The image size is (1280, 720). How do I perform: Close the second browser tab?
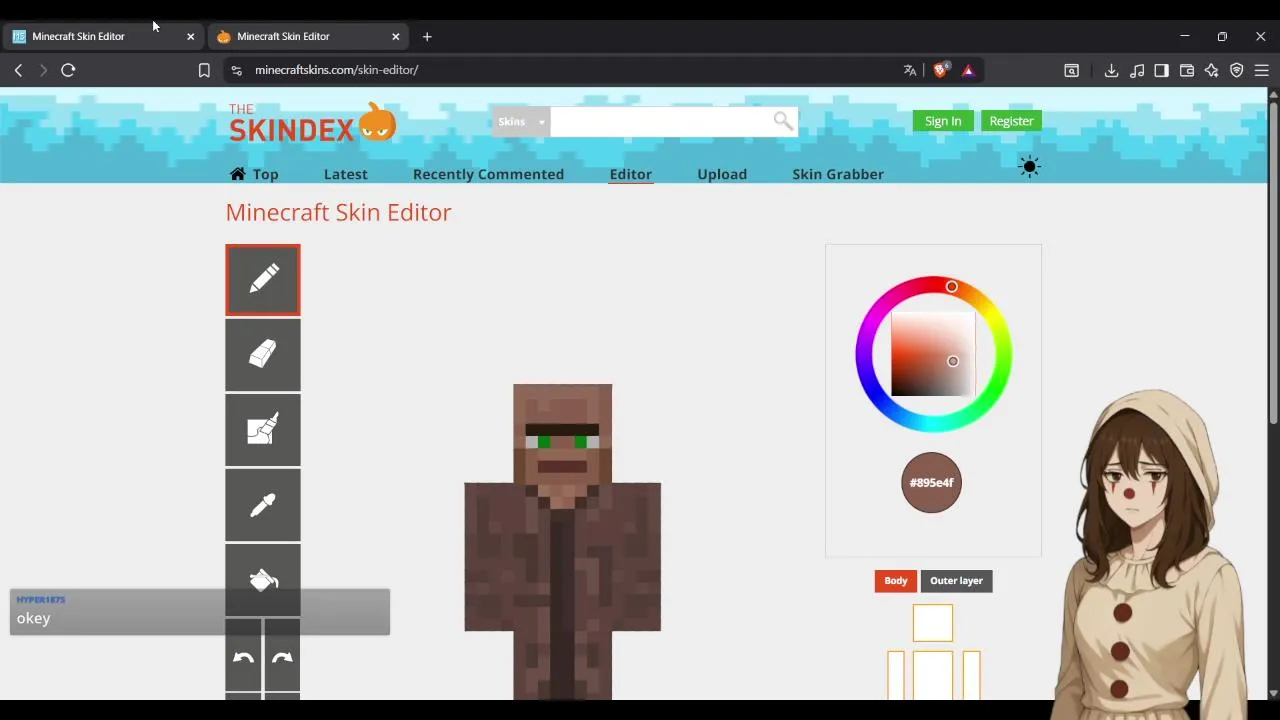tap(395, 36)
